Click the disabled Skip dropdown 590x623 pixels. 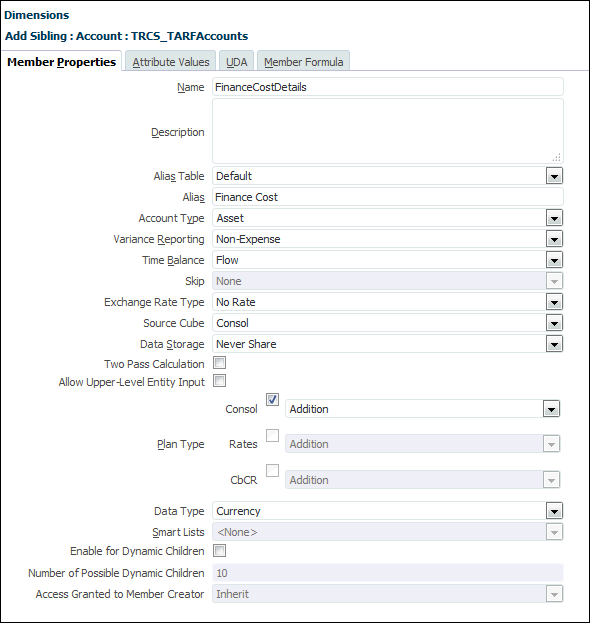pyautogui.click(x=388, y=281)
